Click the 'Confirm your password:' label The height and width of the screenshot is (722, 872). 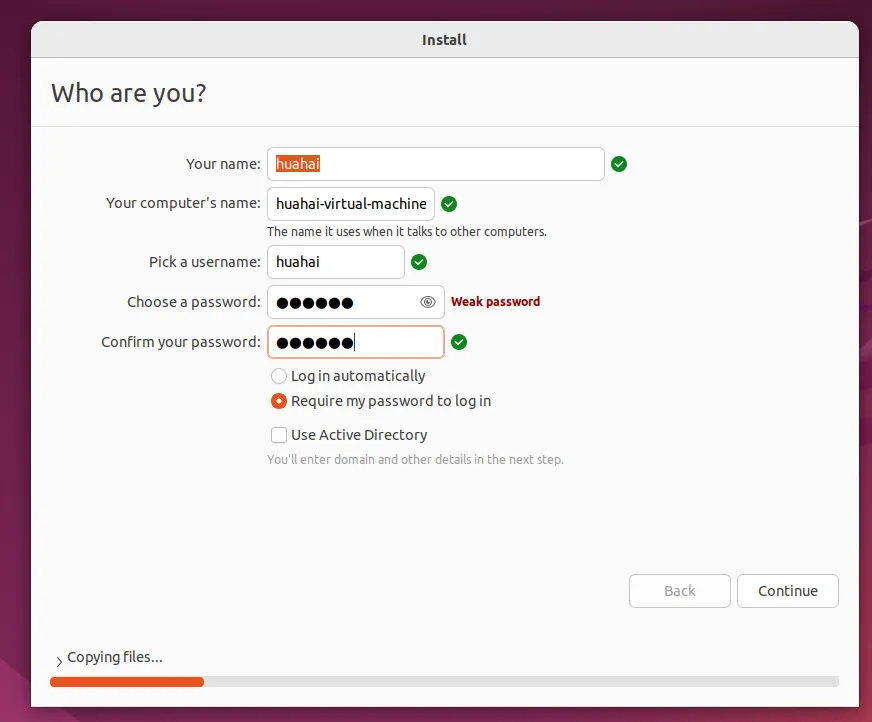coord(181,342)
